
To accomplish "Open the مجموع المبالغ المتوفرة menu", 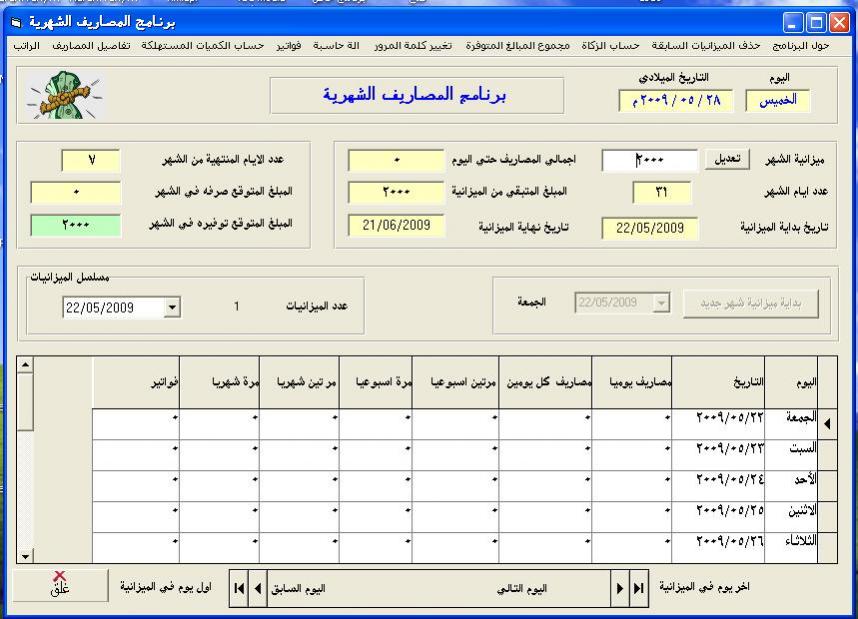I will pos(518,46).
